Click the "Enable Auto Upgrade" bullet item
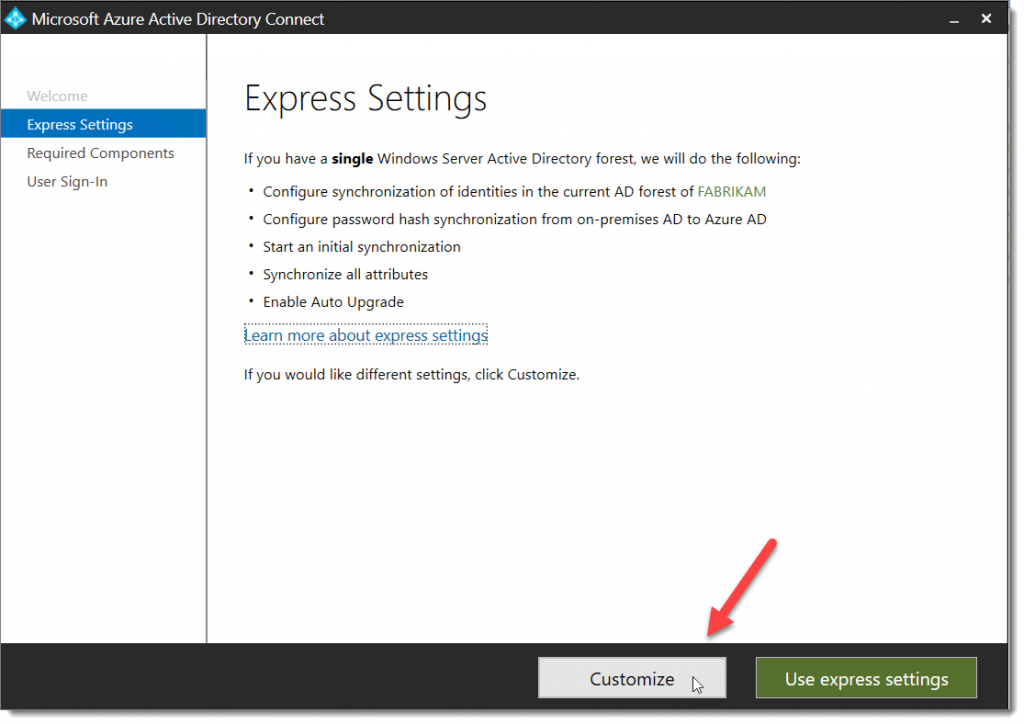The height and width of the screenshot is (724, 1024). (333, 301)
